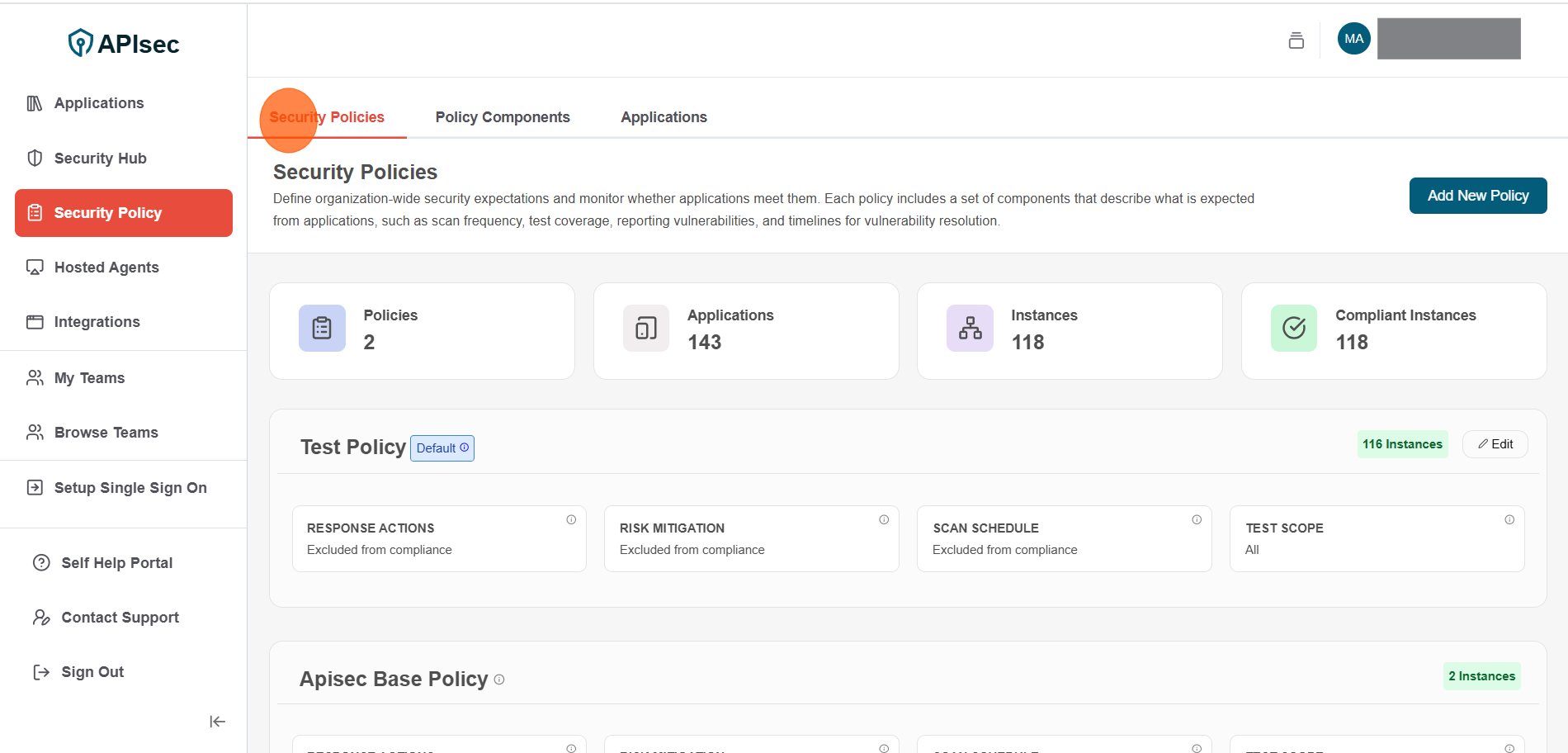
Task: Collapse the sidebar using arrow icon
Action: pos(217,722)
